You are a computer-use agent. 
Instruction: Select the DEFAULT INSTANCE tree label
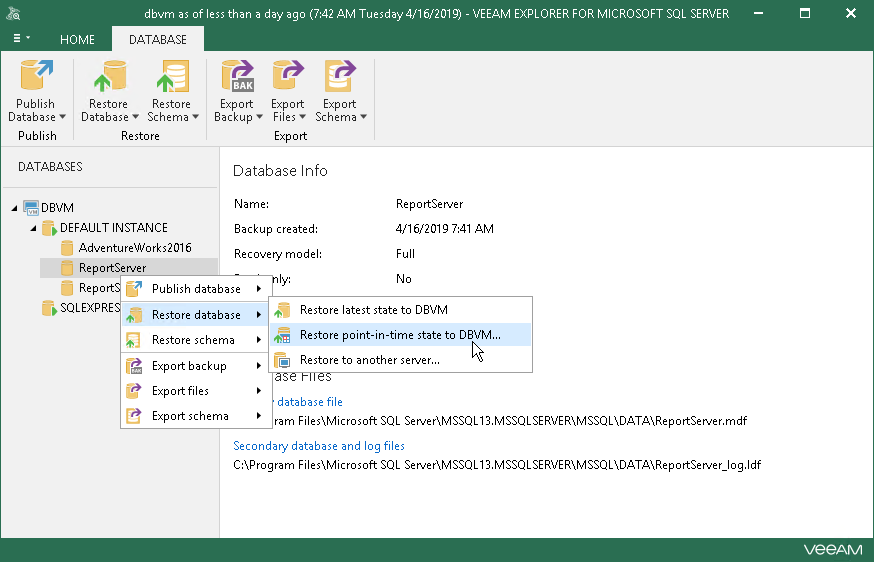[x=114, y=228]
